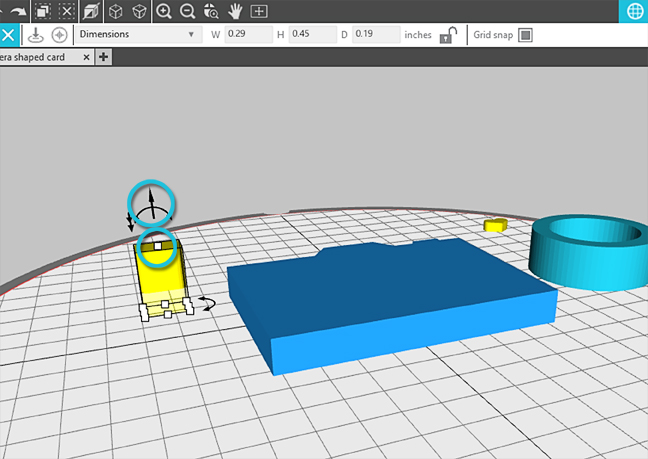The height and width of the screenshot is (459, 648).
Task: Toggle the Grid snap checkbox
Action: point(525,35)
